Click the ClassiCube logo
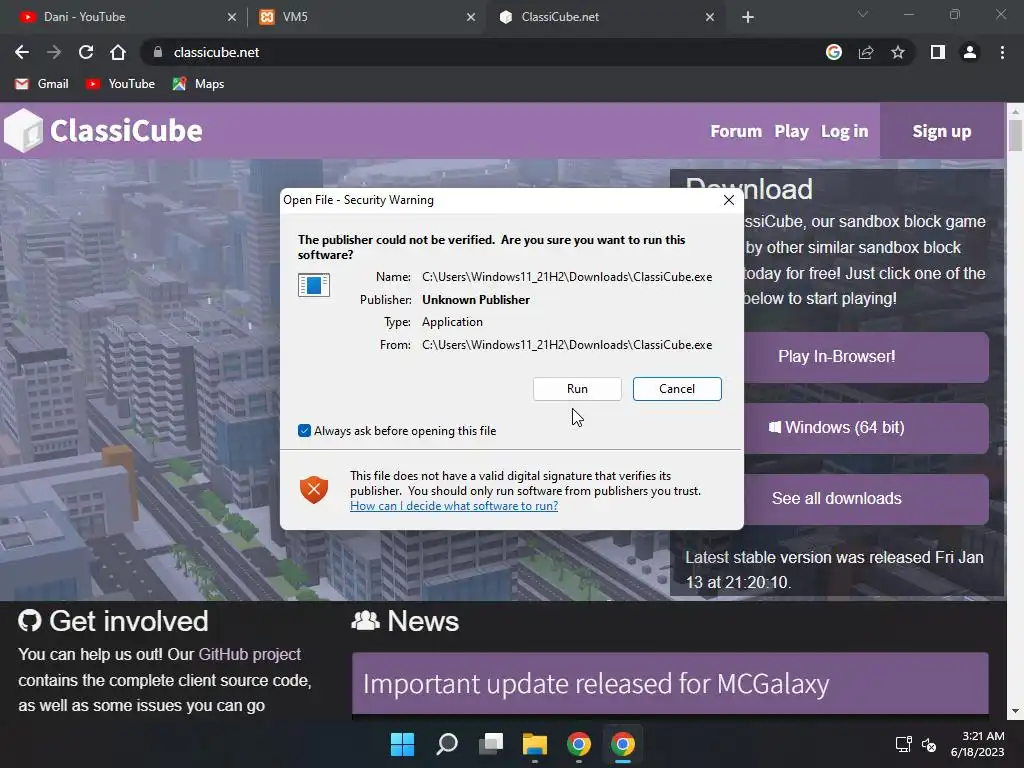This screenshot has height=768, width=1024. coord(103,131)
